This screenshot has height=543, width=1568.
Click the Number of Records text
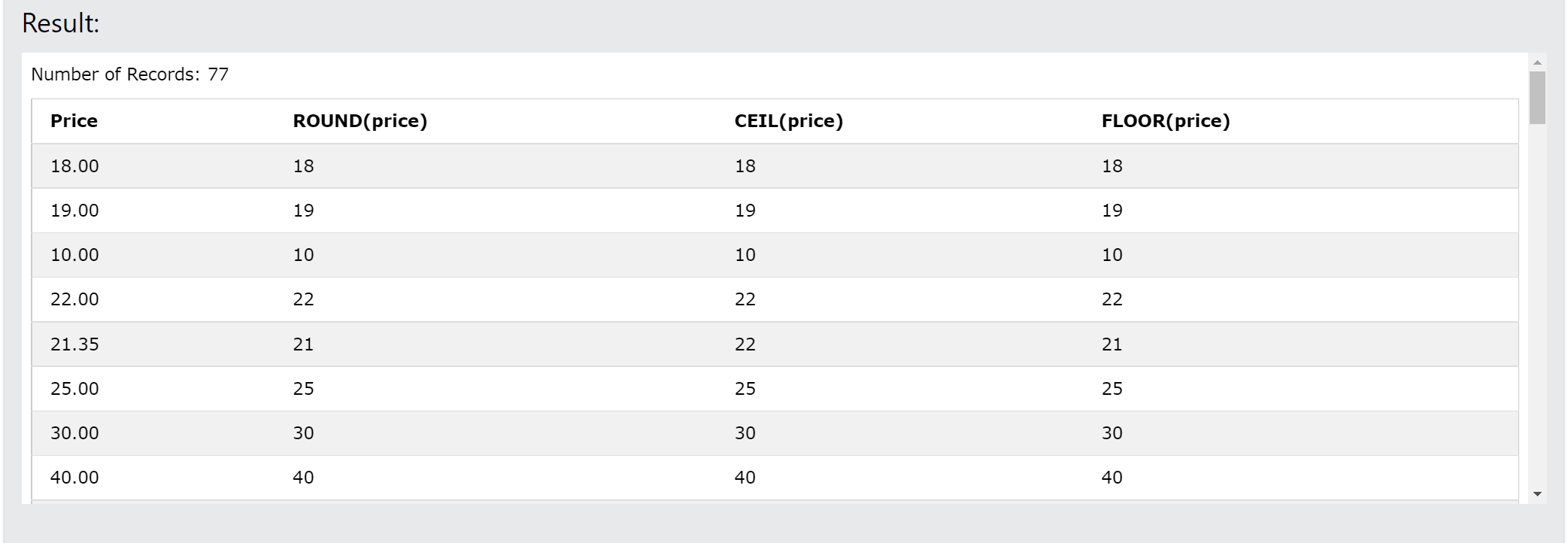[129, 74]
